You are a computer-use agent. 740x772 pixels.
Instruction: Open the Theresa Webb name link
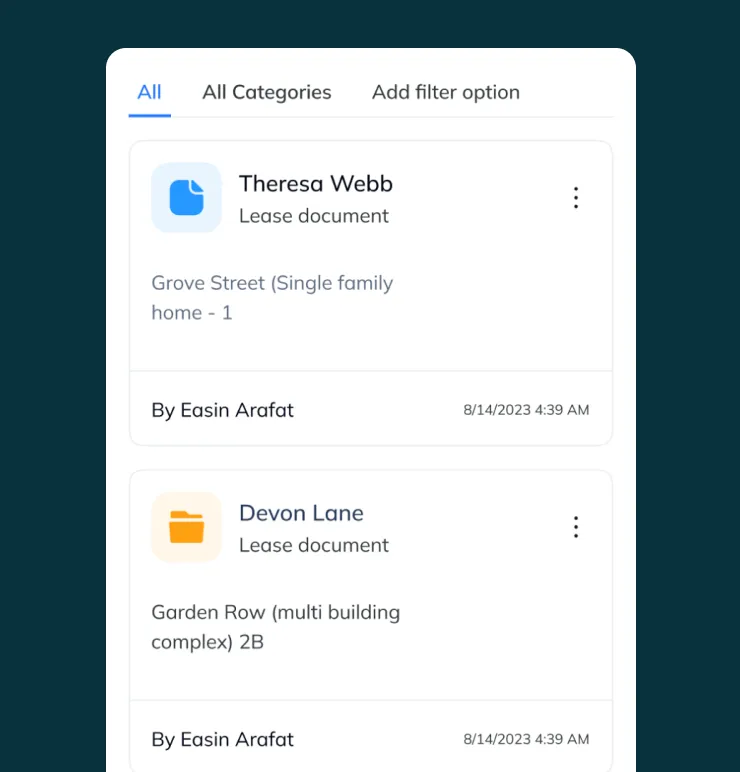point(315,183)
